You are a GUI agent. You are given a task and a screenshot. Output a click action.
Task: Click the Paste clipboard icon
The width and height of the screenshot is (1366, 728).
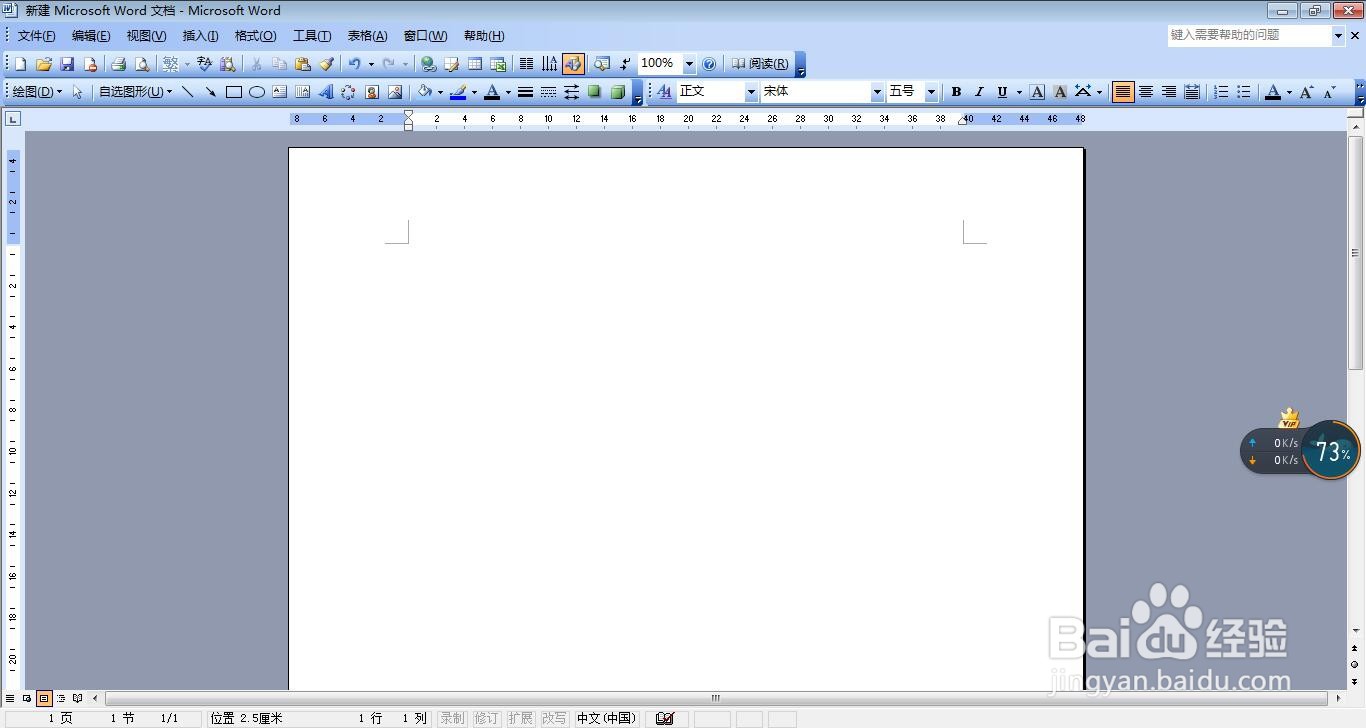click(303, 64)
